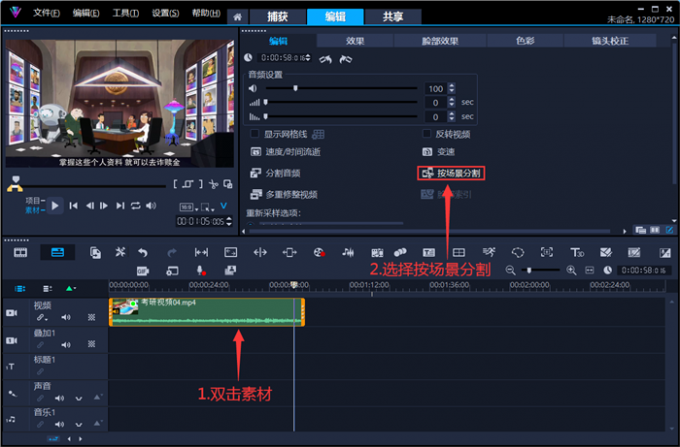Open the pan and zoom tool
This screenshot has height=447, width=680.
pyautogui.click(x=546, y=252)
